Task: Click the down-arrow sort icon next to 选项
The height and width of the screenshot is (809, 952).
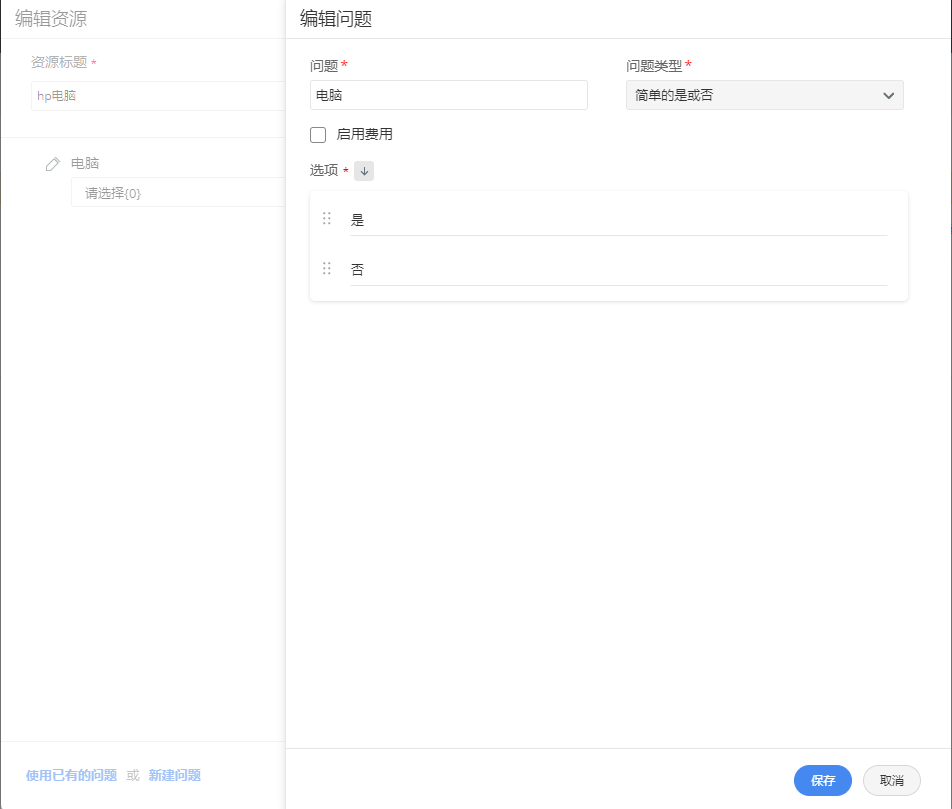Action: (x=364, y=171)
